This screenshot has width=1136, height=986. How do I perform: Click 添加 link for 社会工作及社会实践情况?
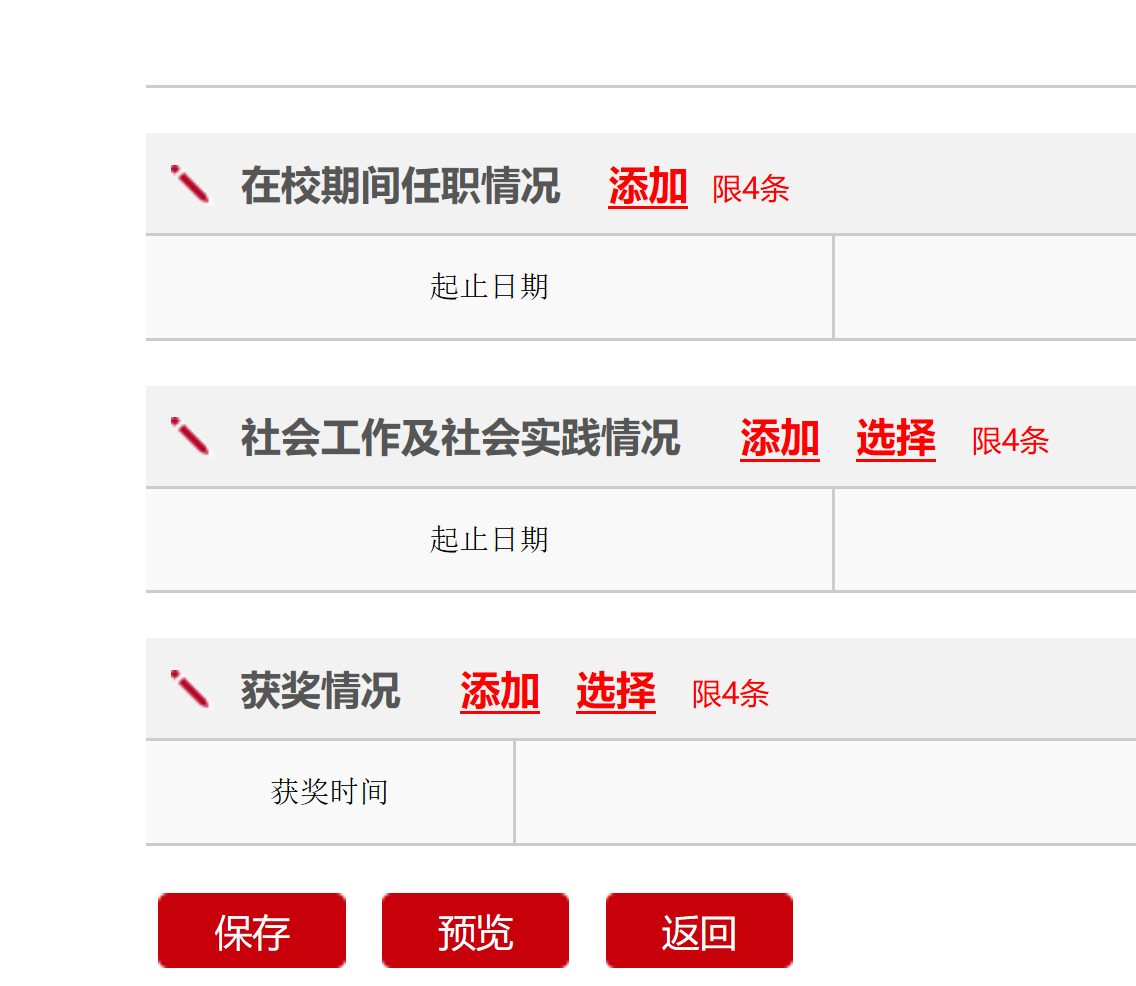point(780,438)
